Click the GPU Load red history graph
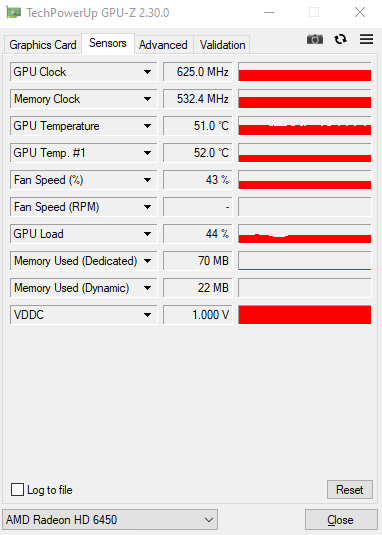 (x=305, y=234)
